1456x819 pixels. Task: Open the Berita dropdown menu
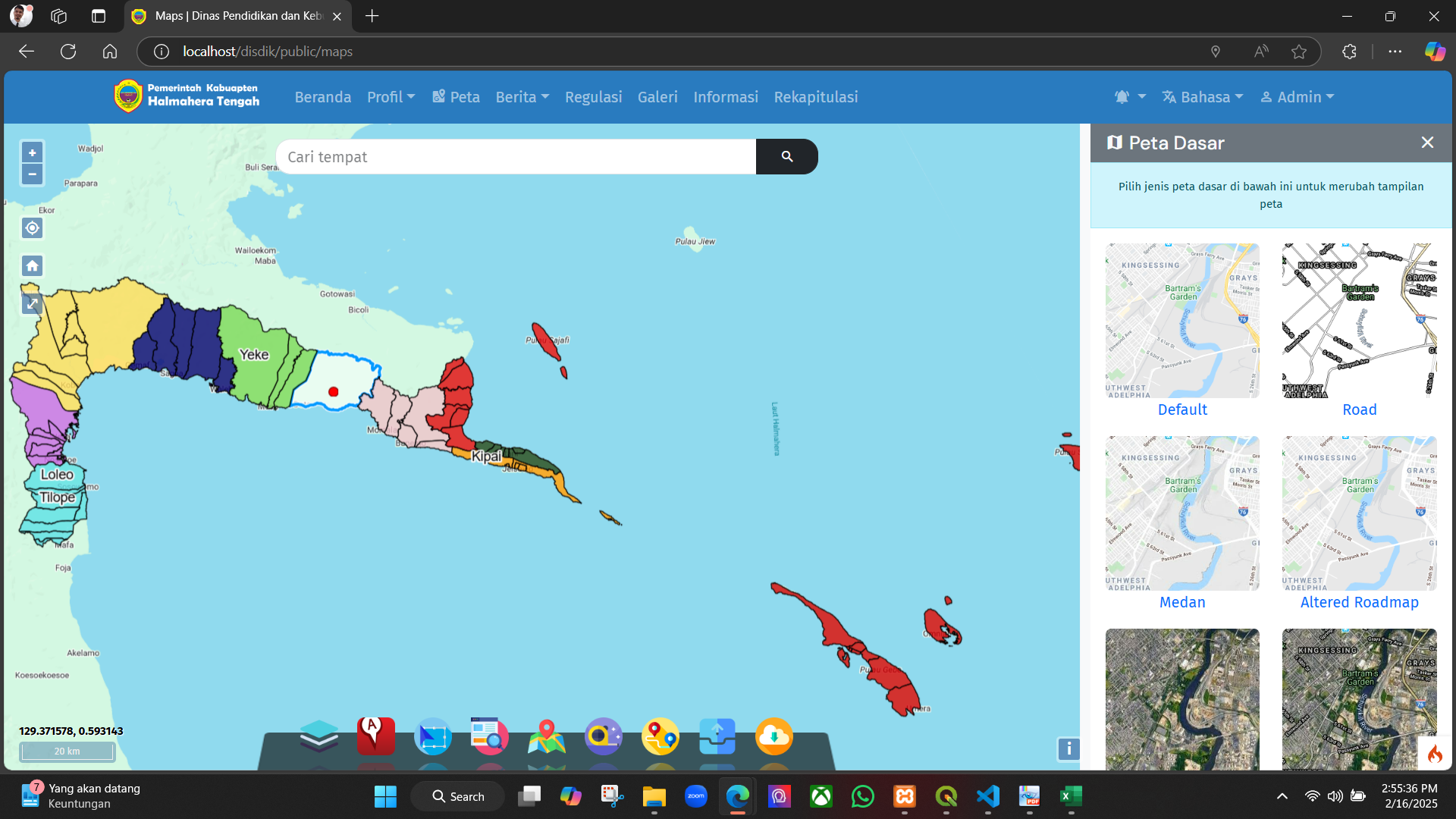[522, 97]
